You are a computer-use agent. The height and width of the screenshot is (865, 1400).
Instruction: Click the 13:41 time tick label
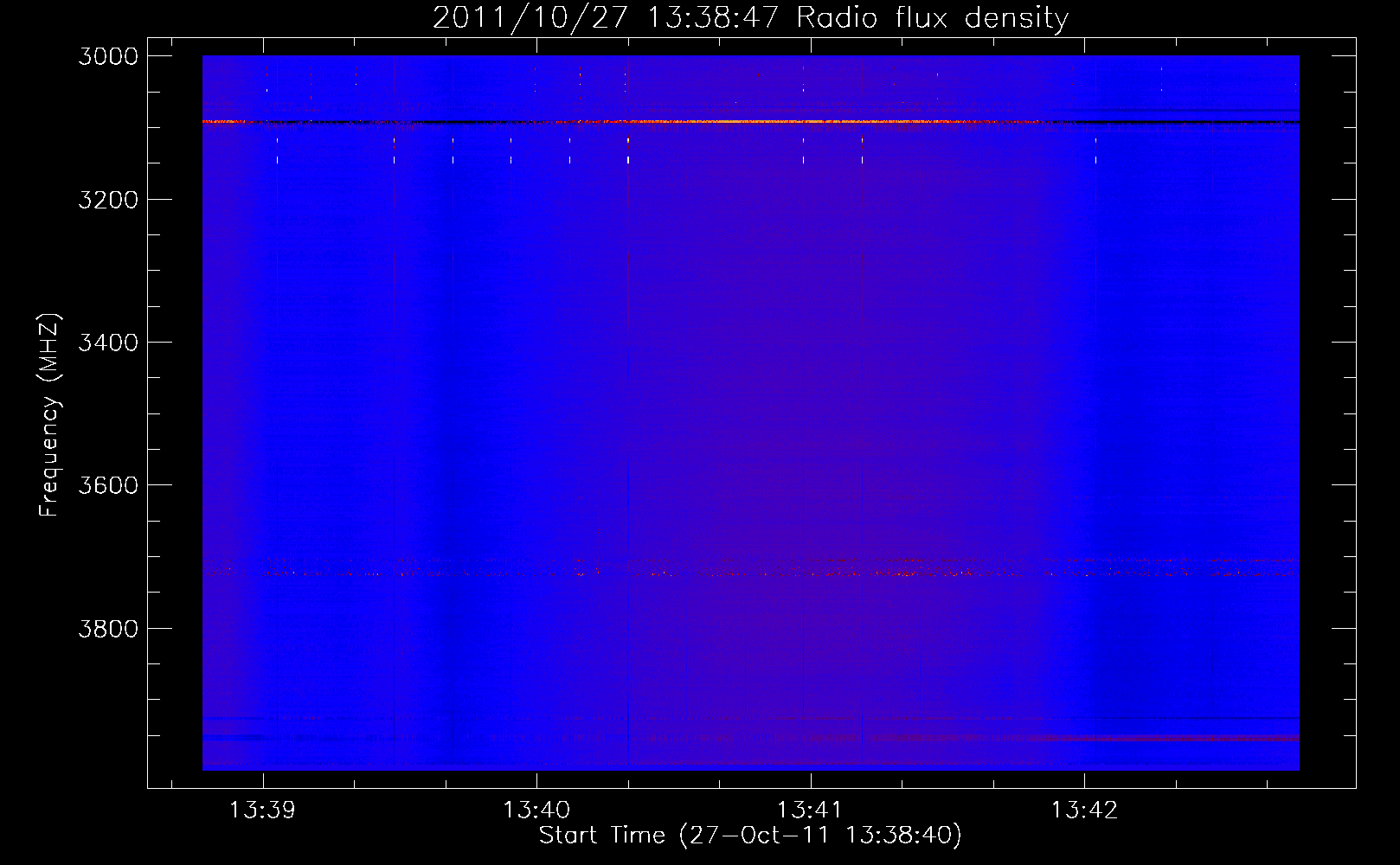(x=810, y=811)
